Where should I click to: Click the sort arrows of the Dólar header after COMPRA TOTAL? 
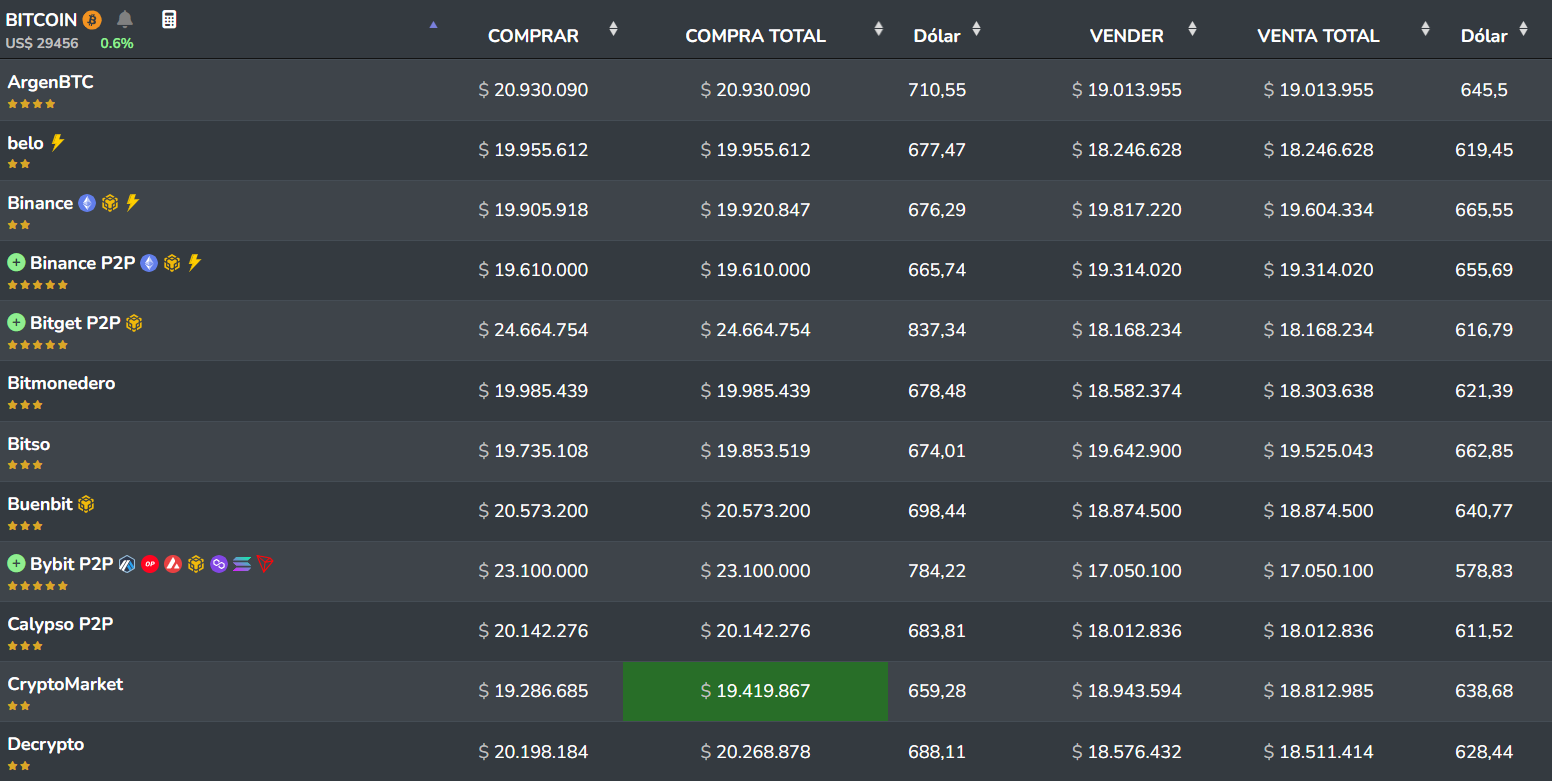click(976, 29)
